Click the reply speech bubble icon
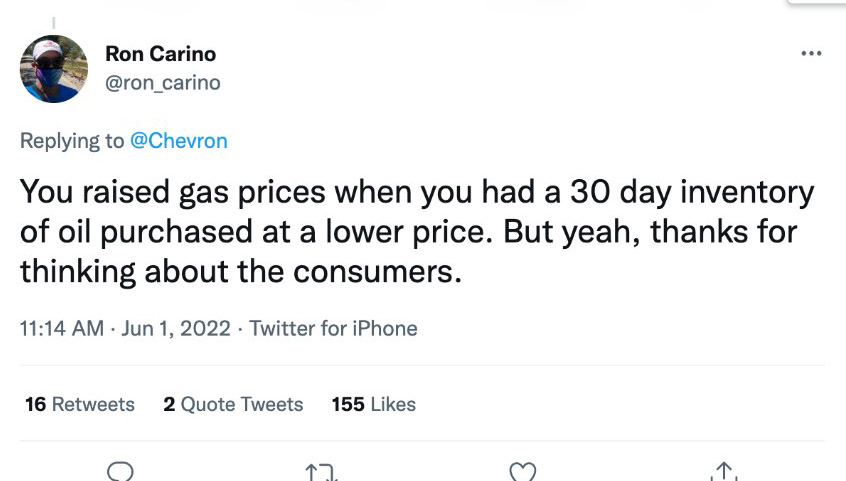 (x=119, y=471)
